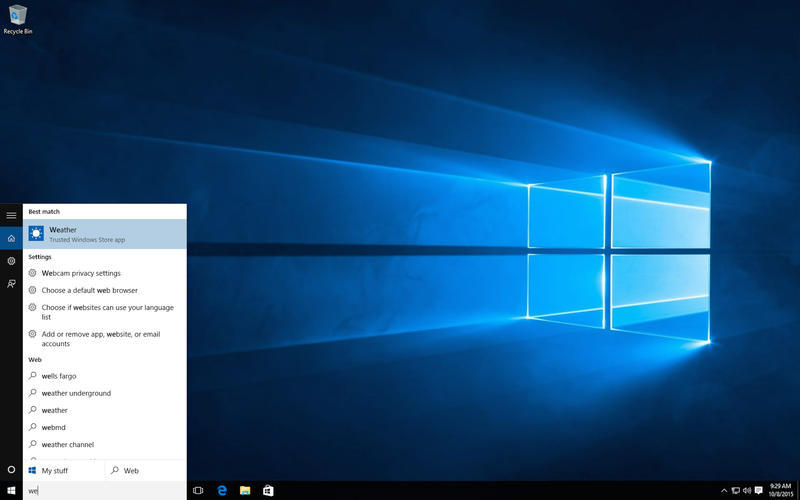Open File Explorer from the taskbar
This screenshot has width=800, height=500.
245,491
